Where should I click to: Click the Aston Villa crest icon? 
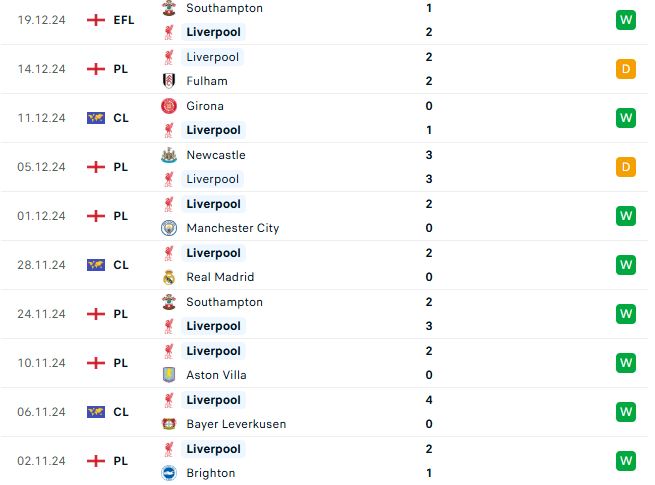click(x=169, y=375)
